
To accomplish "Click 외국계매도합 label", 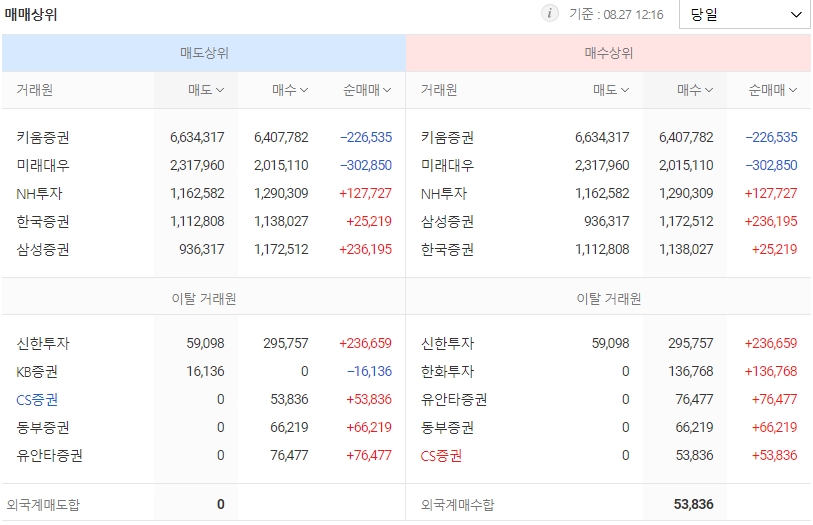I will tap(43, 504).
